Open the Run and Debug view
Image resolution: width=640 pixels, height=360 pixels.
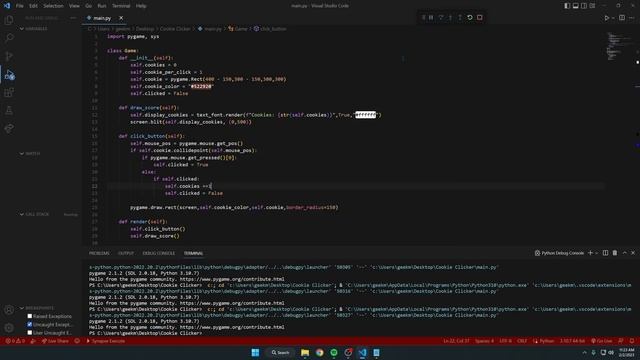point(9,74)
